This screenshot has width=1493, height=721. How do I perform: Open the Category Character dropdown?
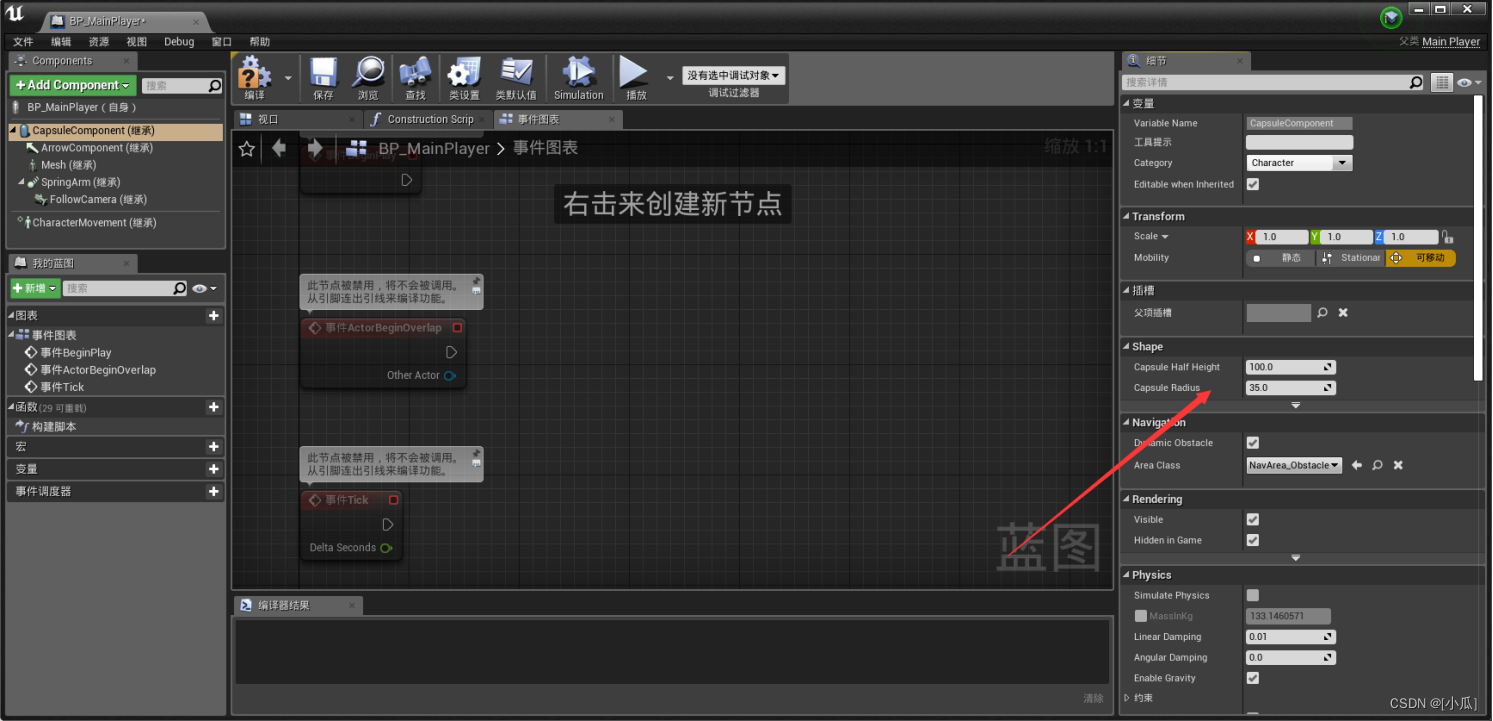coord(1299,163)
